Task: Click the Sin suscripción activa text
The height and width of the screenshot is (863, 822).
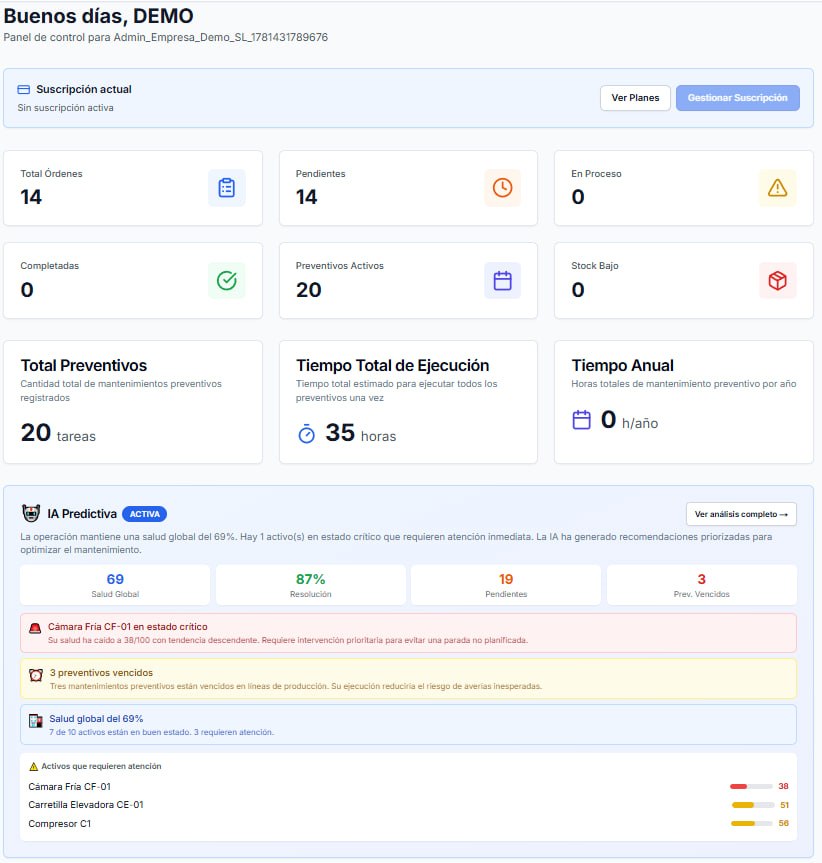Action: pyautogui.click(x=65, y=108)
